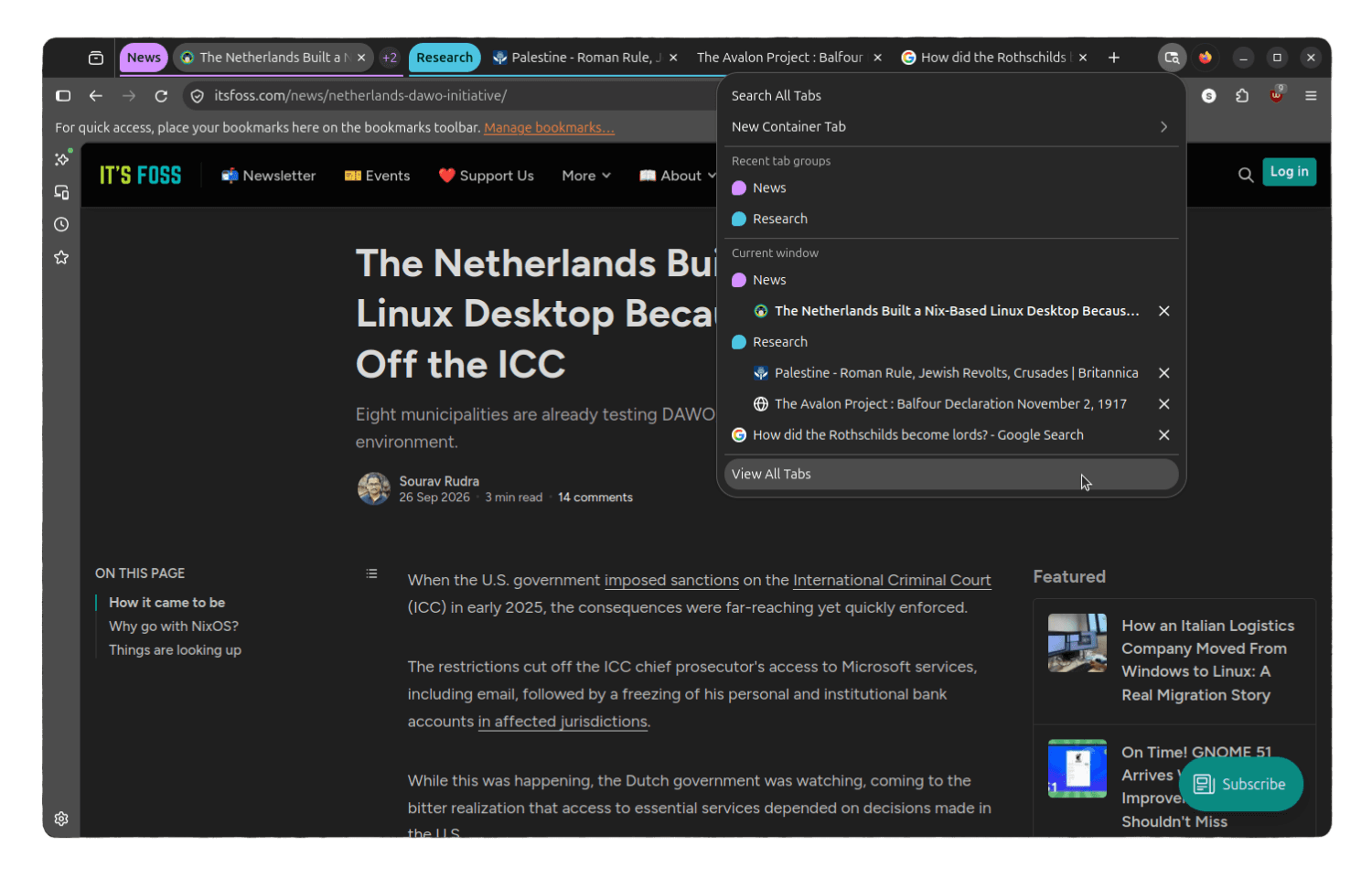Open the Firefox hamburger application menu

(1311, 96)
